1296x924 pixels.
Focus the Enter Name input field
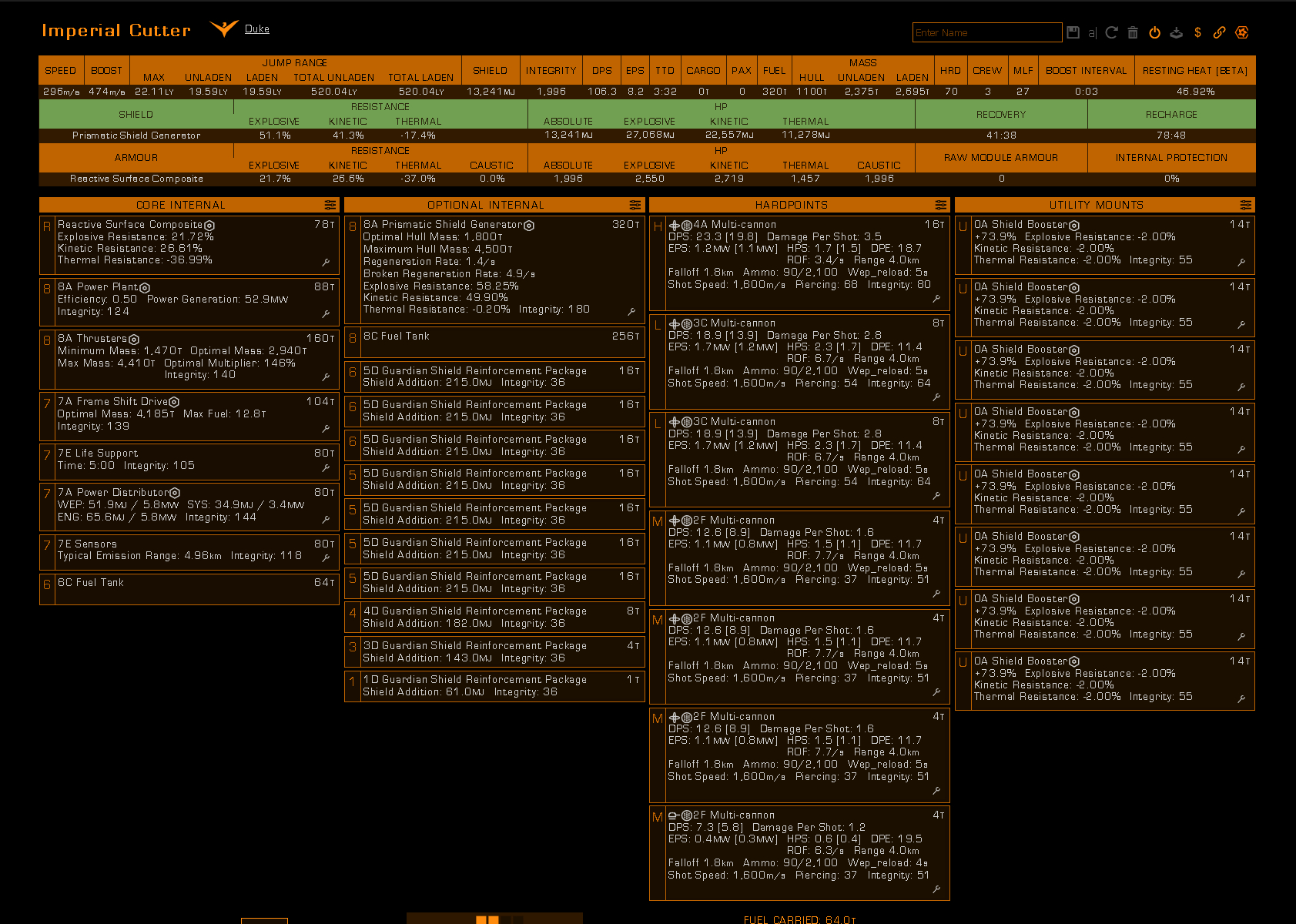[x=987, y=32]
